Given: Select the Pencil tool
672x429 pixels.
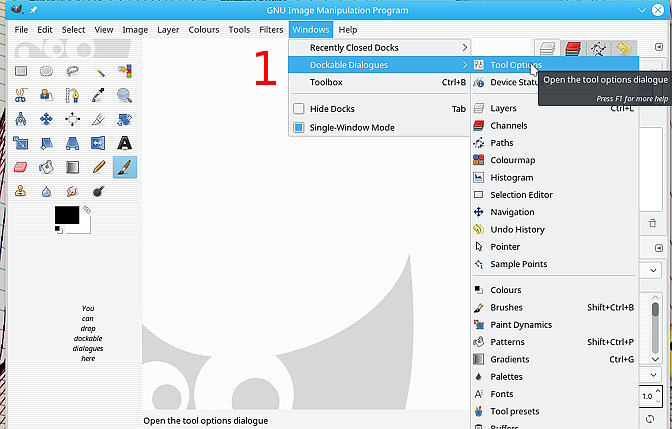Looking at the screenshot, I should tap(99, 167).
